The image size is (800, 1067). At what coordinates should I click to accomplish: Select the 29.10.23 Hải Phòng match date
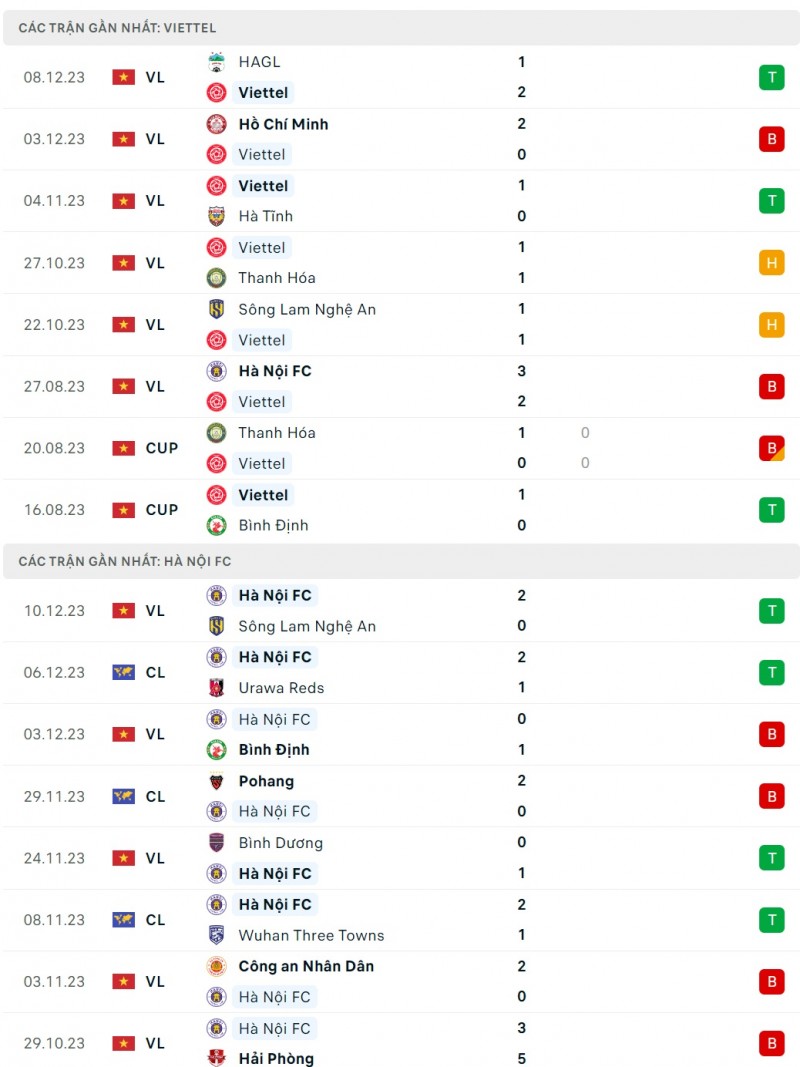tap(54, 1044)
